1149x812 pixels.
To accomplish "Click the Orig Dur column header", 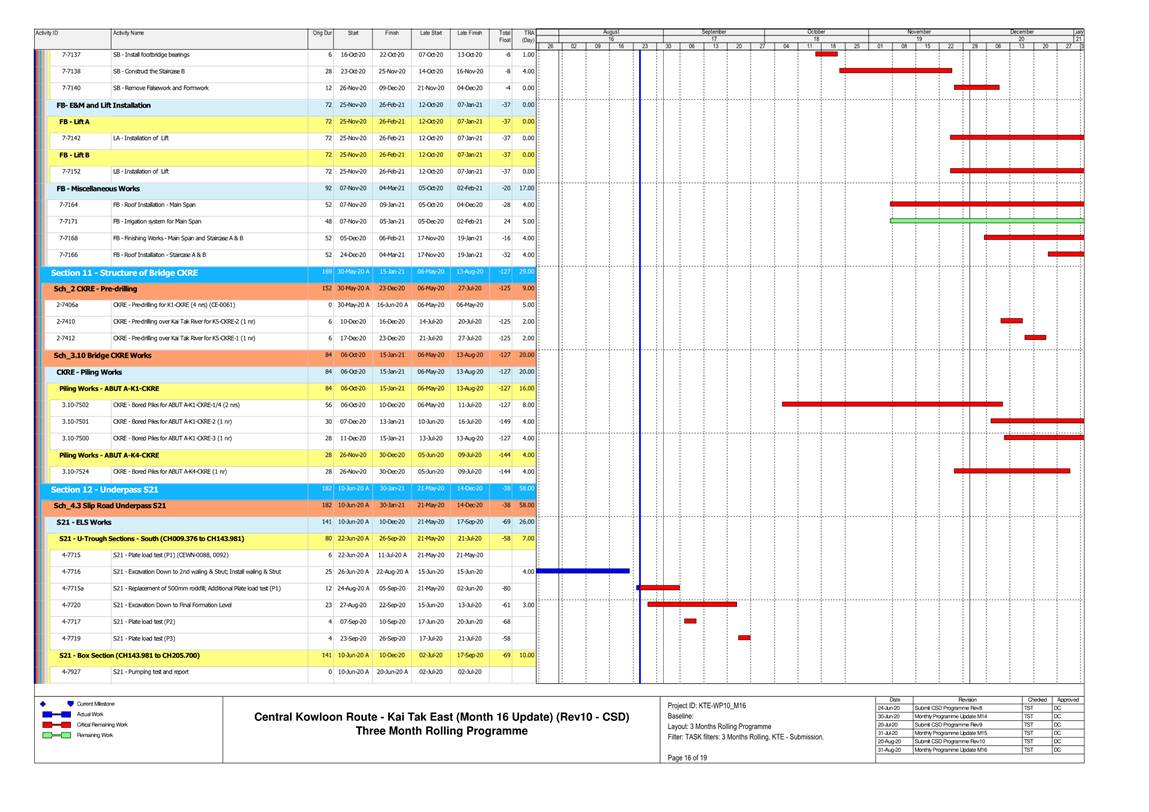I will [x=322, y=34].
